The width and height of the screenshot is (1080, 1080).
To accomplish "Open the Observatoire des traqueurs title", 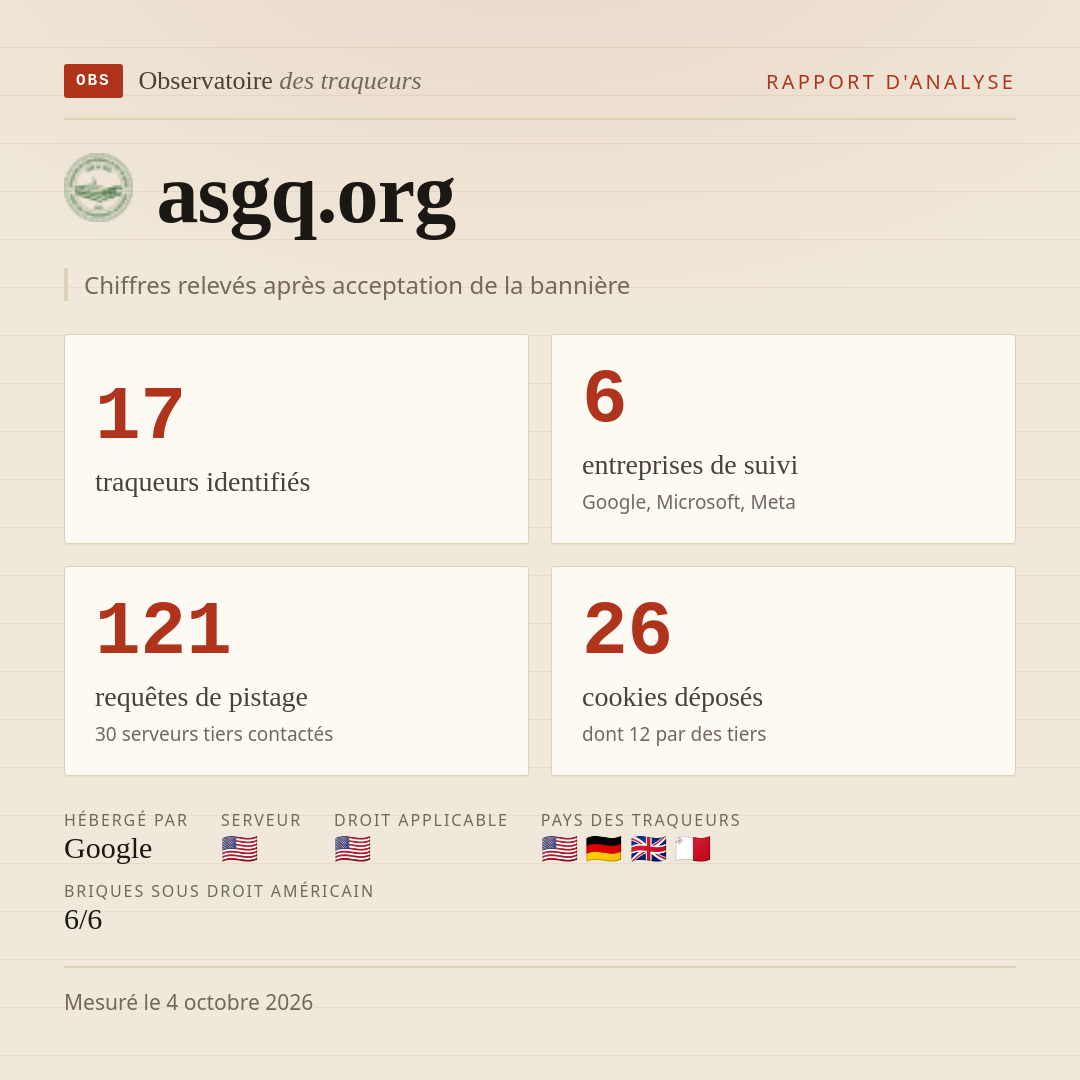I will [x=280, y=81].
